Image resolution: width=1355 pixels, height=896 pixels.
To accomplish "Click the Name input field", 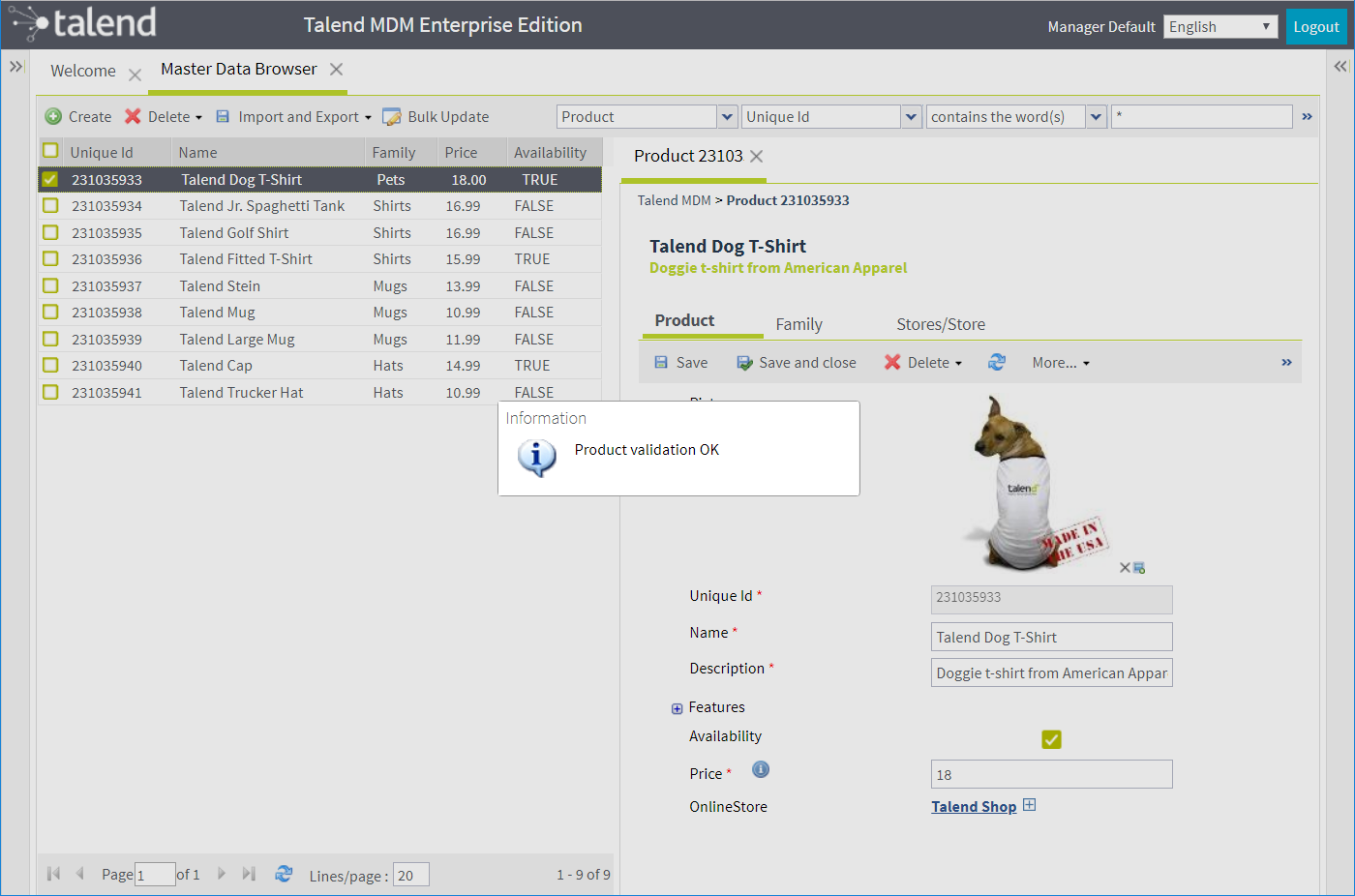I will coord(1051,637).
